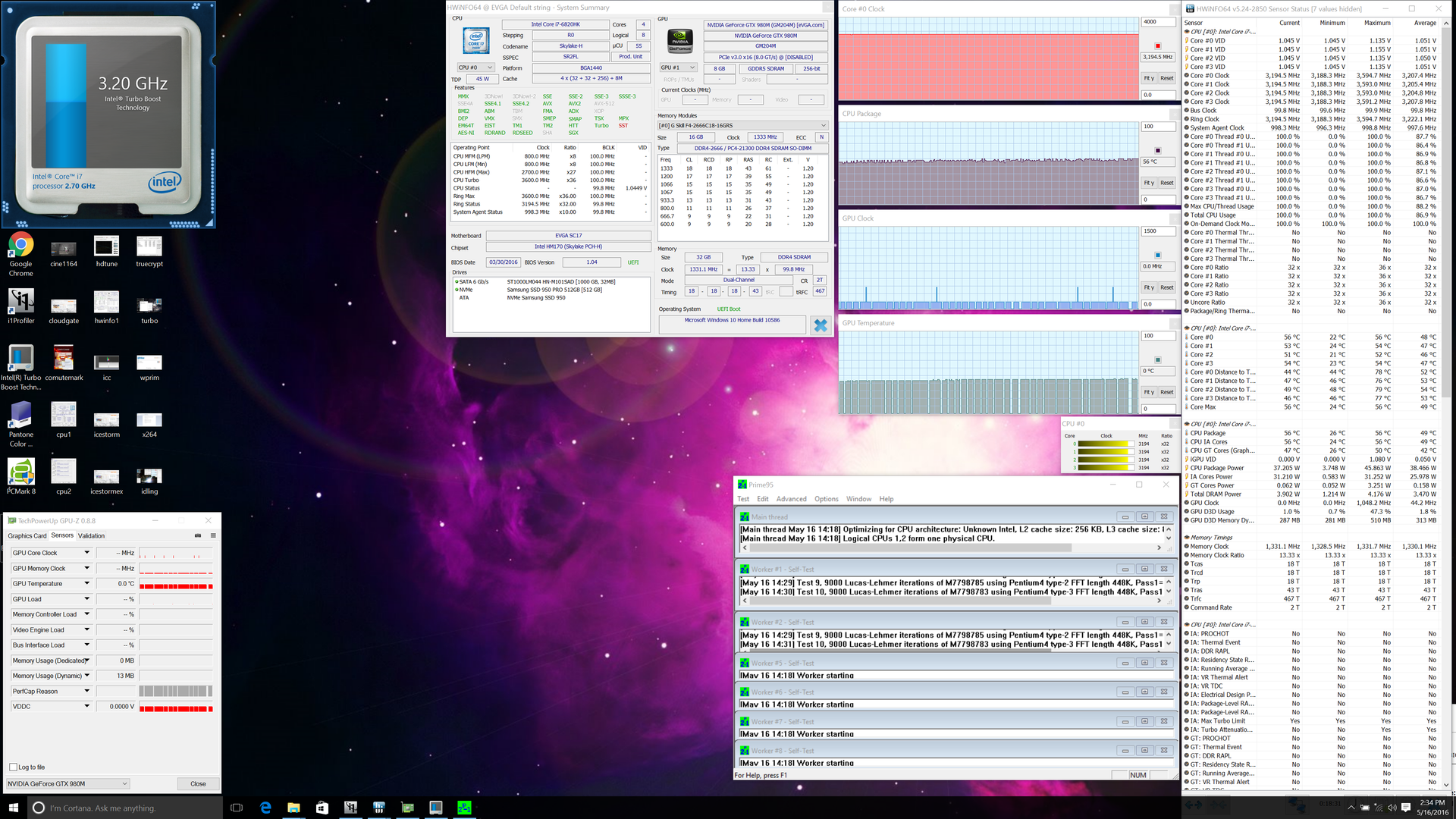Launch PCMark 8 desktop shortcut
Viewport: 1456px width, 819px height.
click(21, 477)
